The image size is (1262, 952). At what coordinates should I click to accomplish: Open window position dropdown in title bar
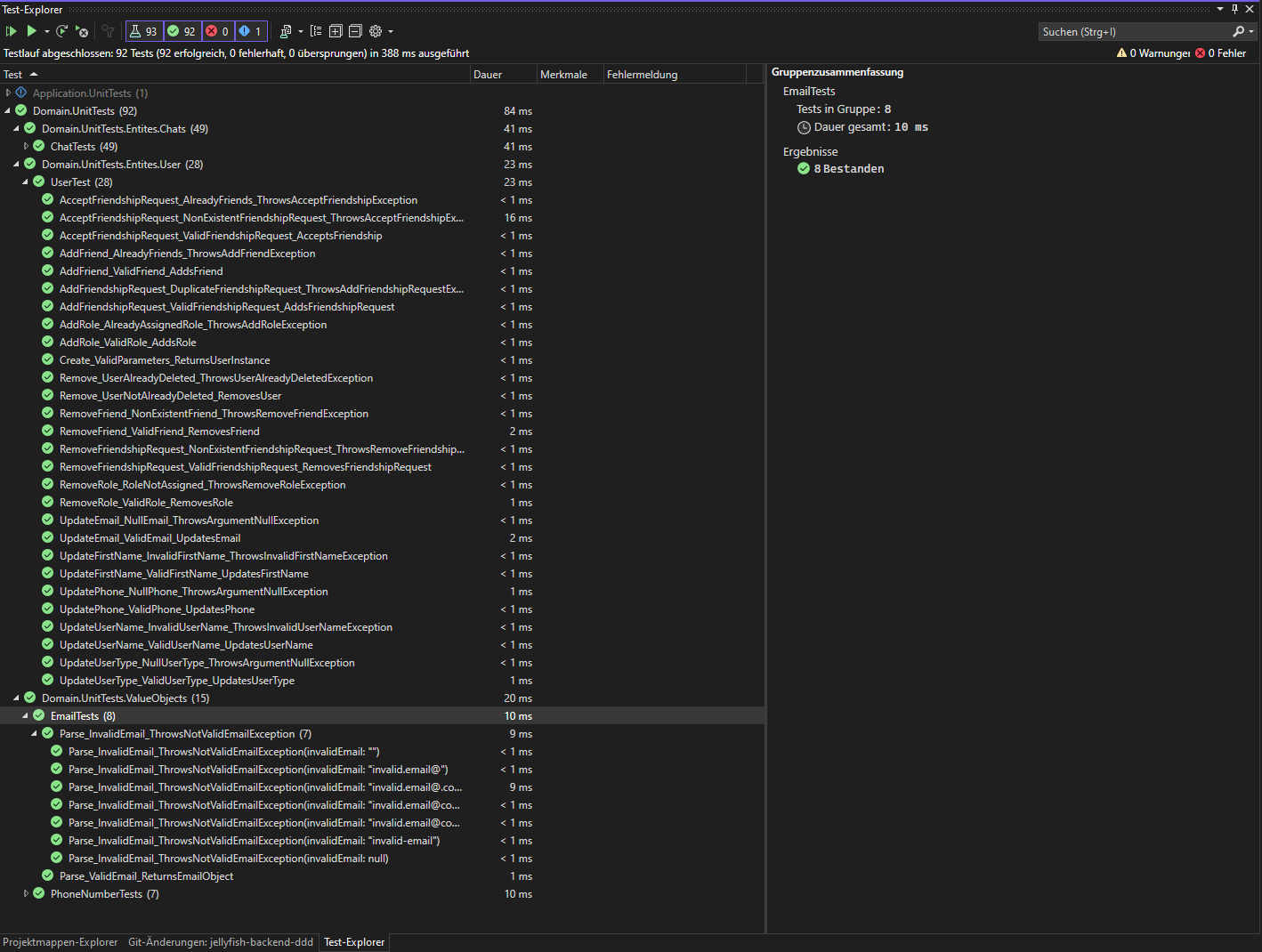(x=1220, y=9)
